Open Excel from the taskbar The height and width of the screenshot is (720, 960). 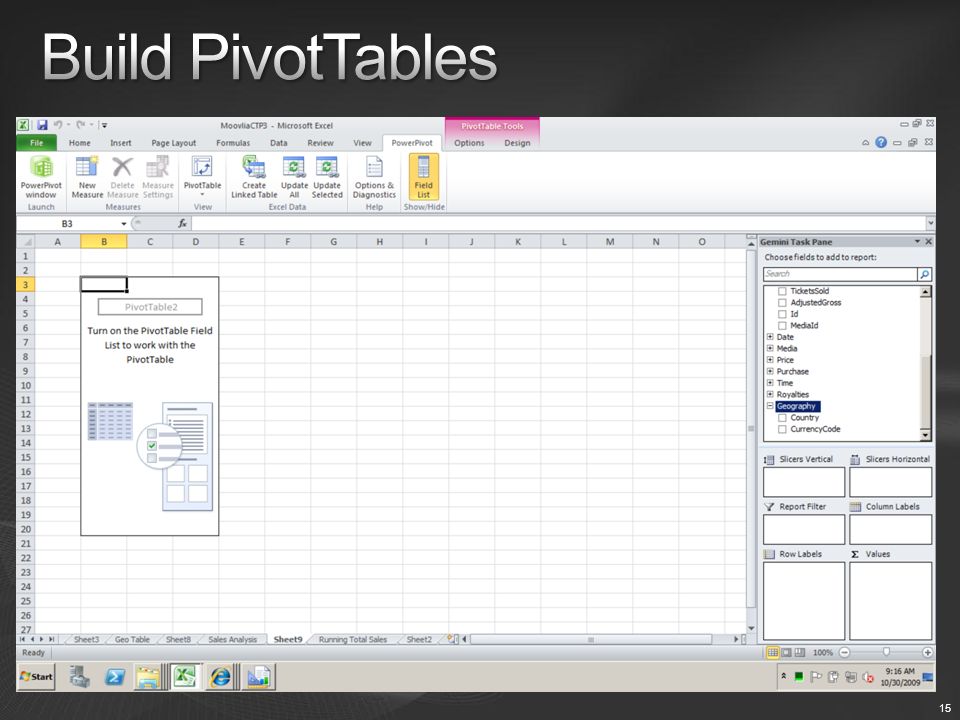(x=184, y=677)
